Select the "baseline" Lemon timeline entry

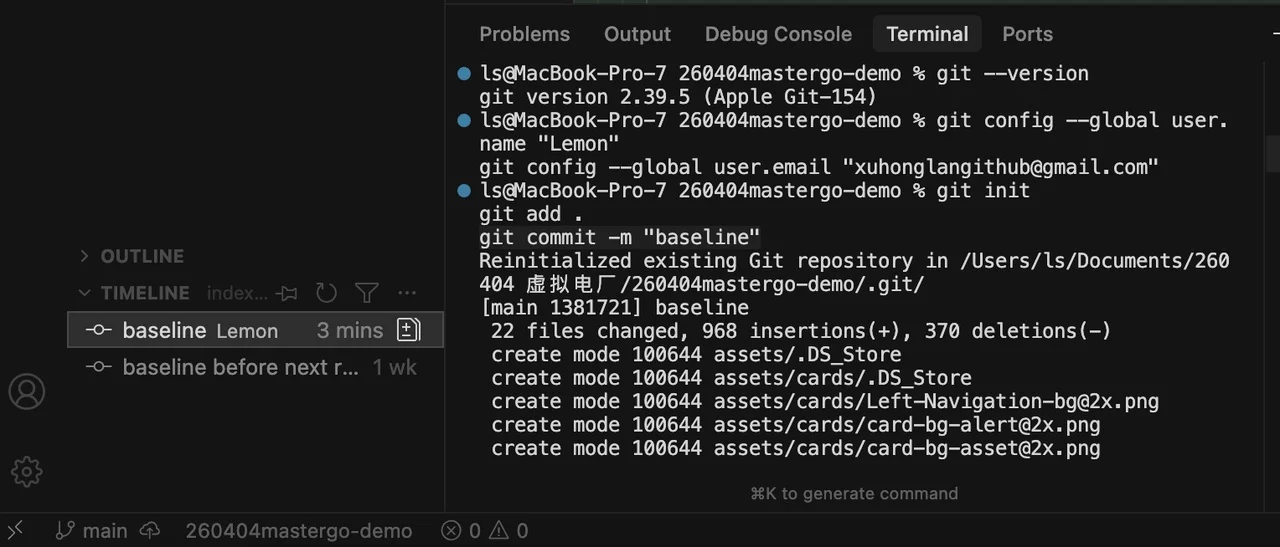[x=200, y=330]
